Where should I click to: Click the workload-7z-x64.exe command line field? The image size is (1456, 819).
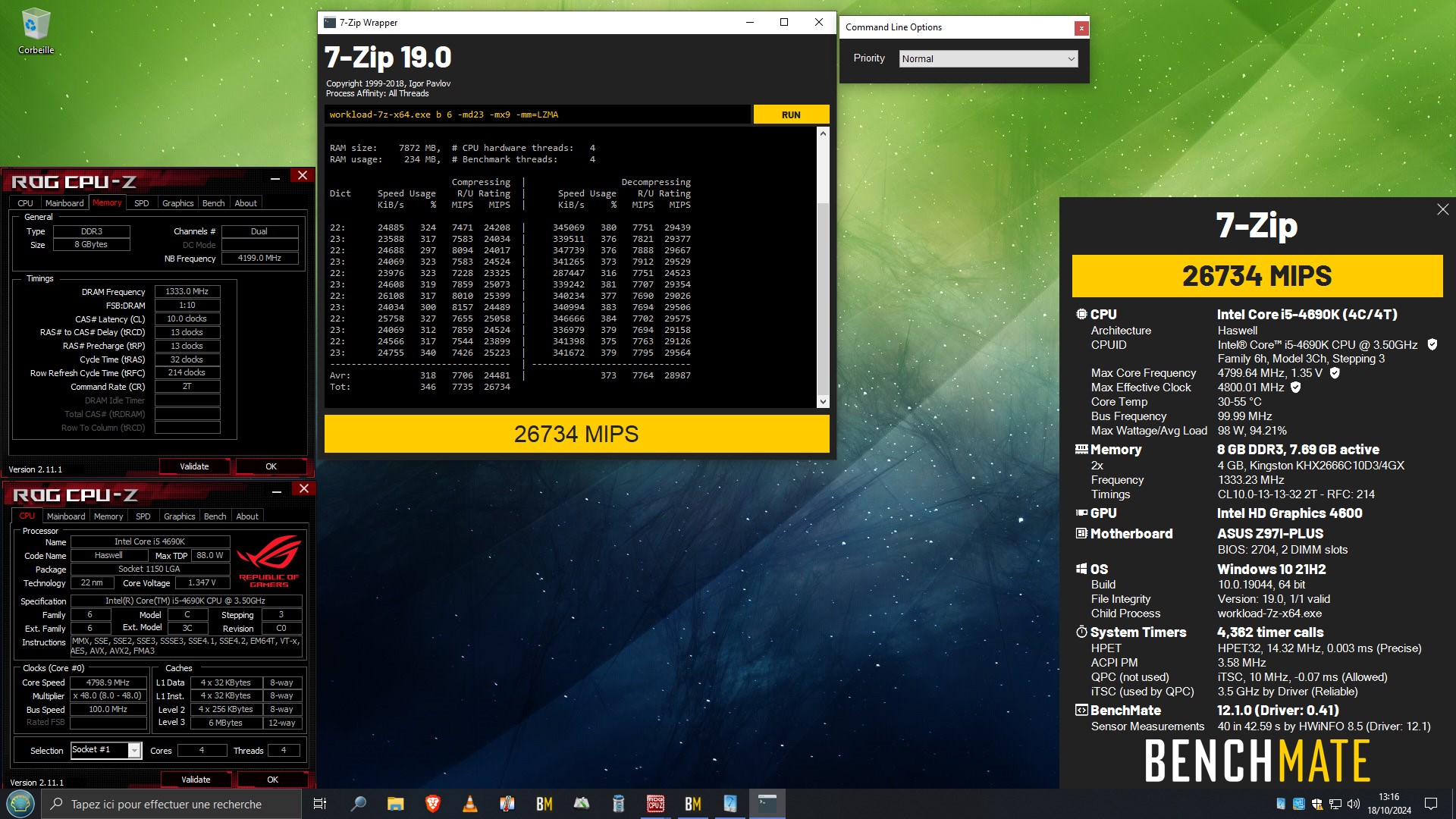pos(537,115)
